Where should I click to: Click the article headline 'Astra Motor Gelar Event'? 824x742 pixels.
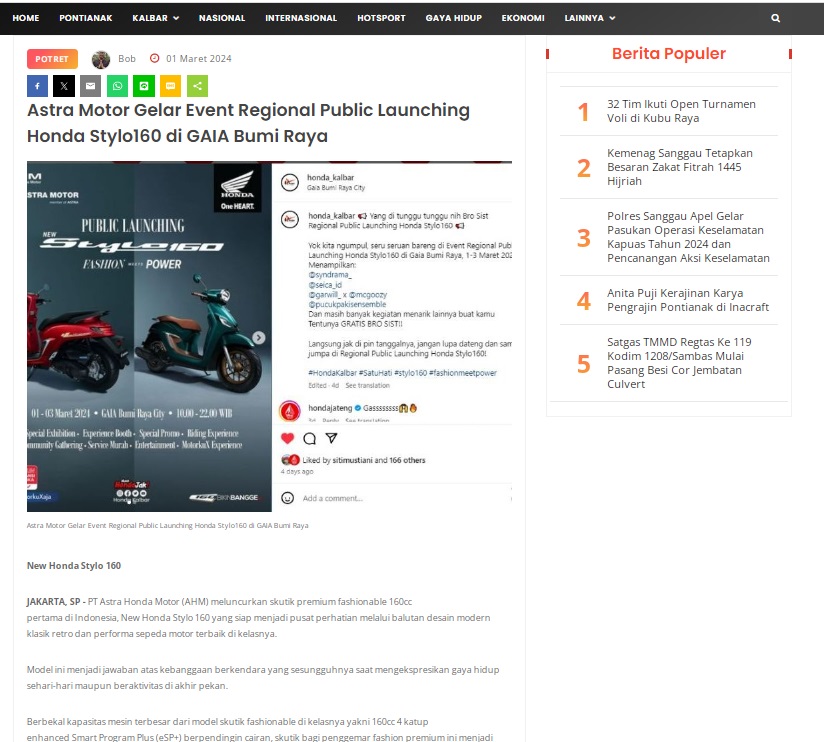[249, 123]
